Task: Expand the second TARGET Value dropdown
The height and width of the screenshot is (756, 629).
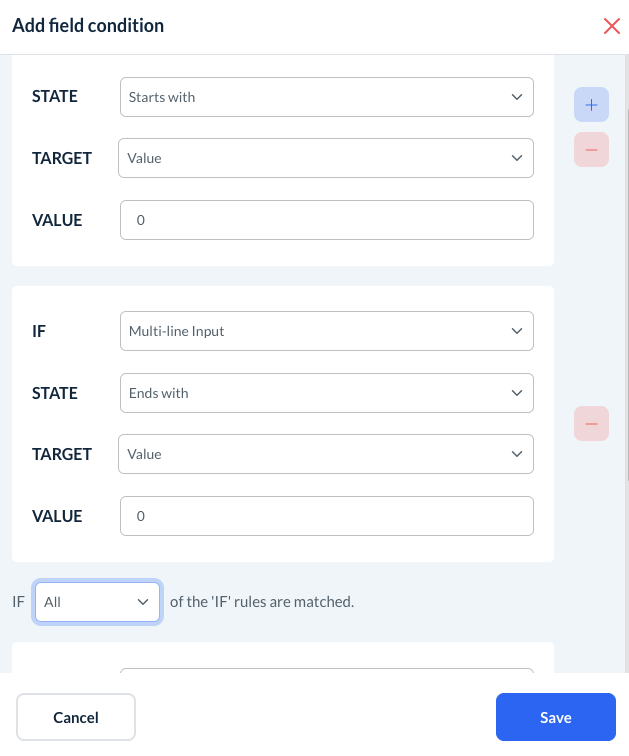Action: [326, 454]
